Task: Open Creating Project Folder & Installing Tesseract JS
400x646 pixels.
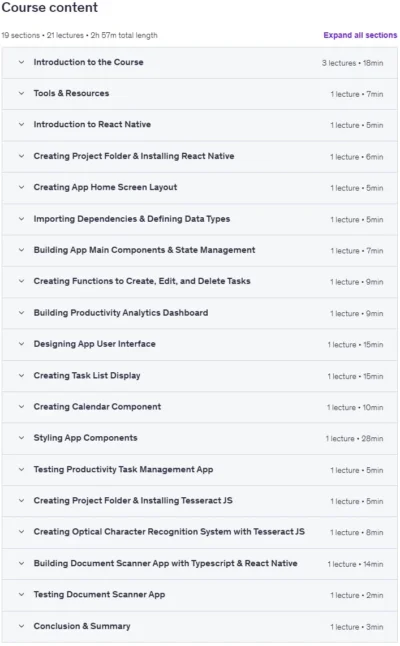Action: coord(199,501)
